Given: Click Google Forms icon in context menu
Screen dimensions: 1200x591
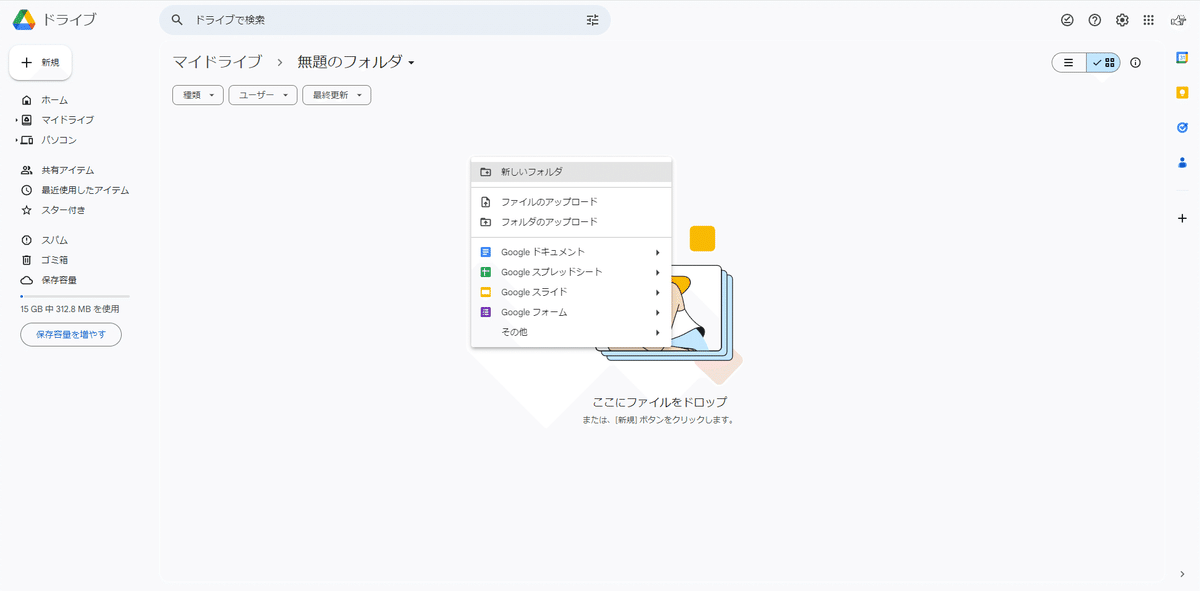Looking at the screenshot, I should tap(485, 312).
